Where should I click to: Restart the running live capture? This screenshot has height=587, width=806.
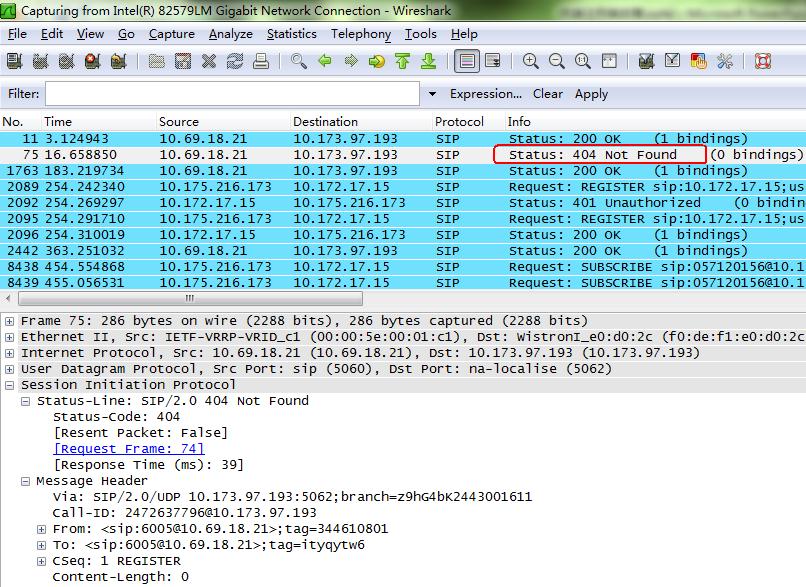[119, 61]
